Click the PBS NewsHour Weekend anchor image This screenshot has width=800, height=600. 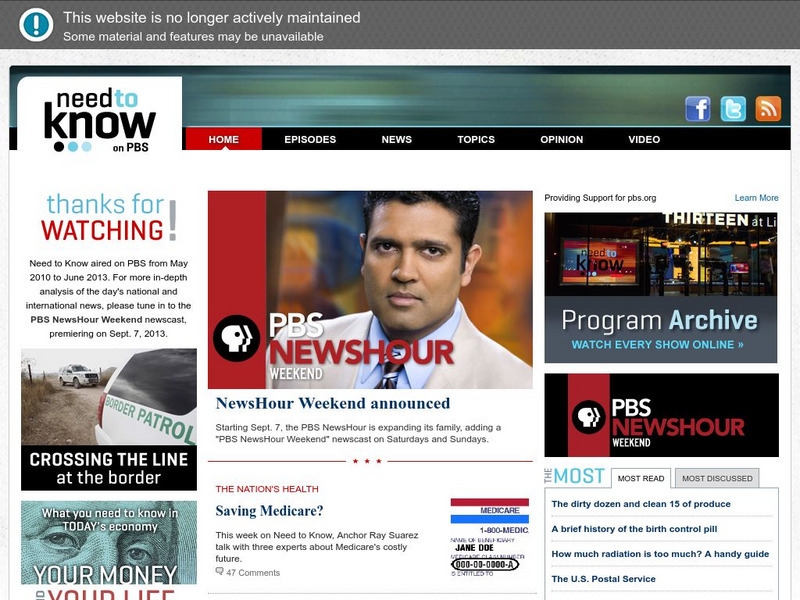click(370, 290)
